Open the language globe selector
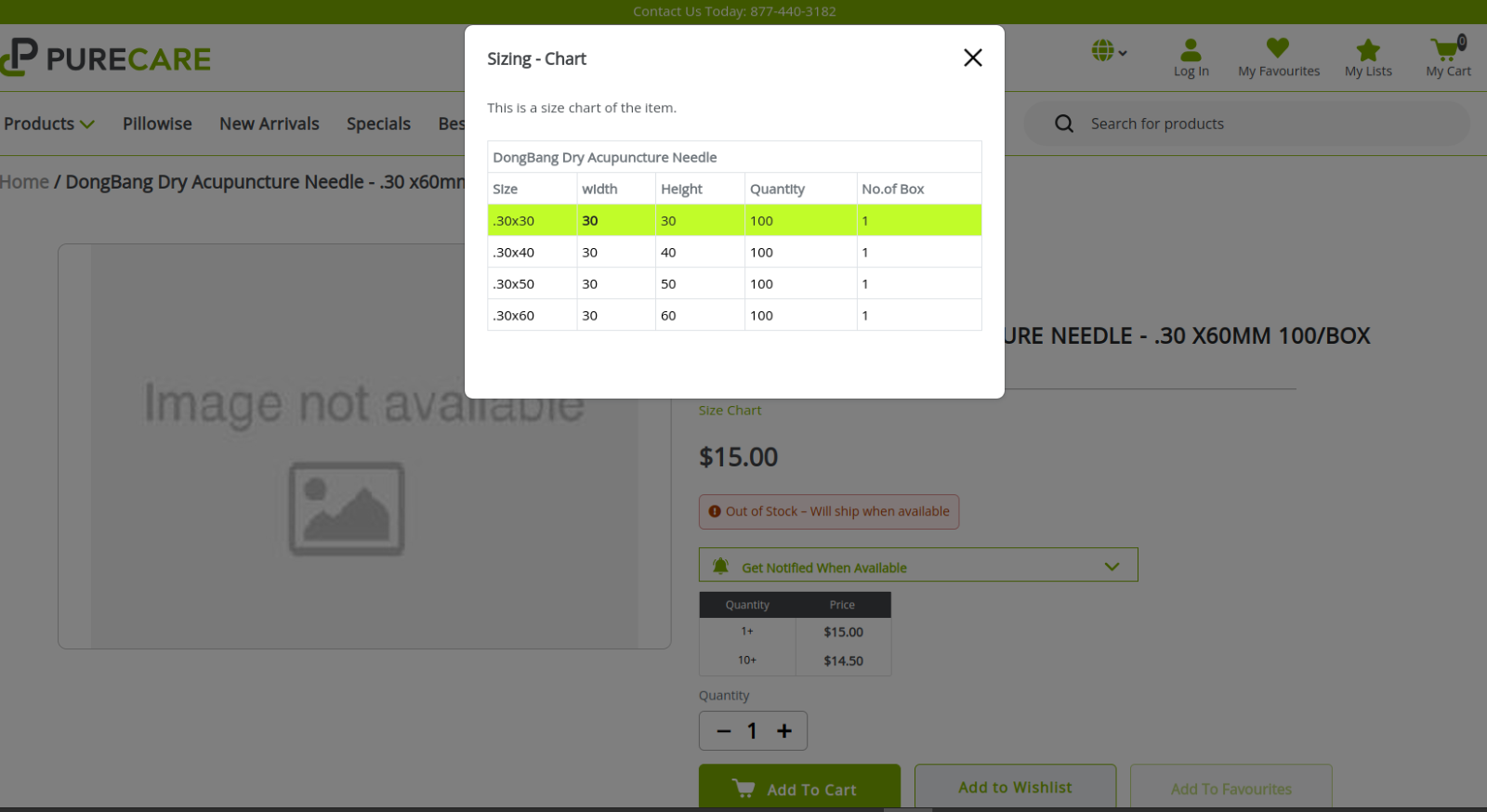Image resolution: width=1487 pixels, height=812 pixels. pyautogui.click(x=1108, y=51)
